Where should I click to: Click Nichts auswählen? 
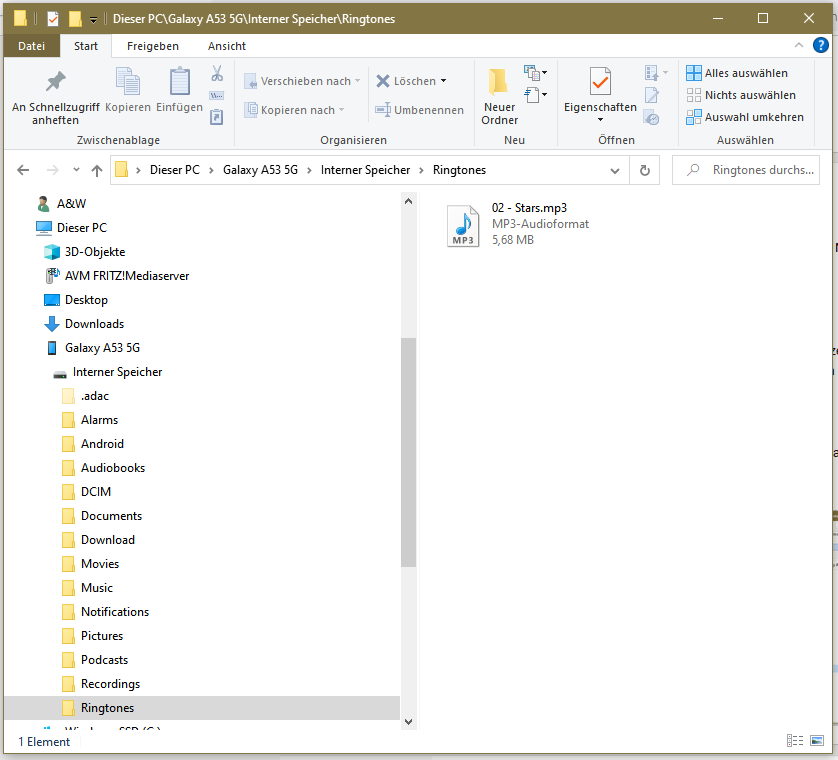tap(741, 95)
